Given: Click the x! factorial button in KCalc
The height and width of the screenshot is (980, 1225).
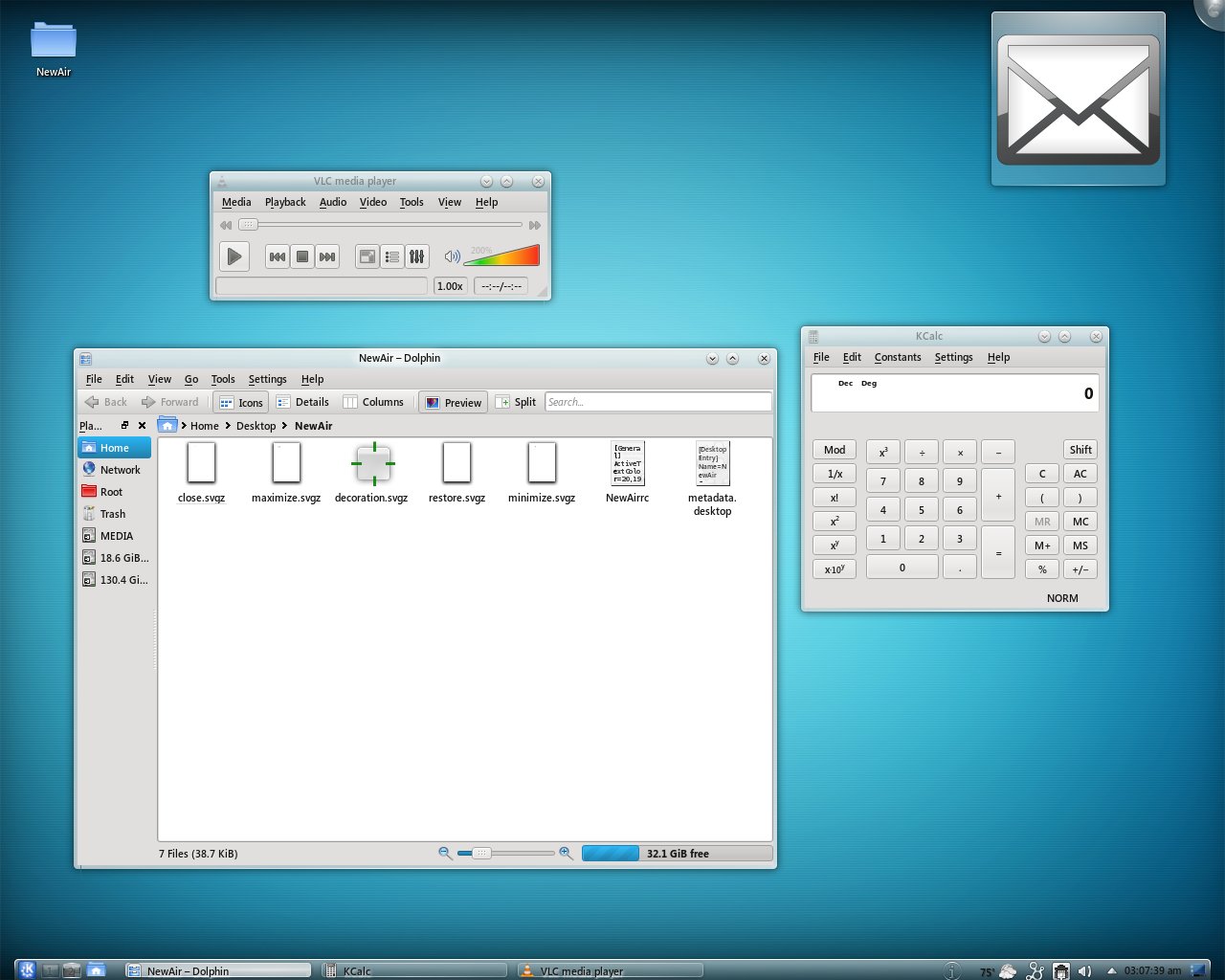Looking at the screenshot, I should point(835,498).
